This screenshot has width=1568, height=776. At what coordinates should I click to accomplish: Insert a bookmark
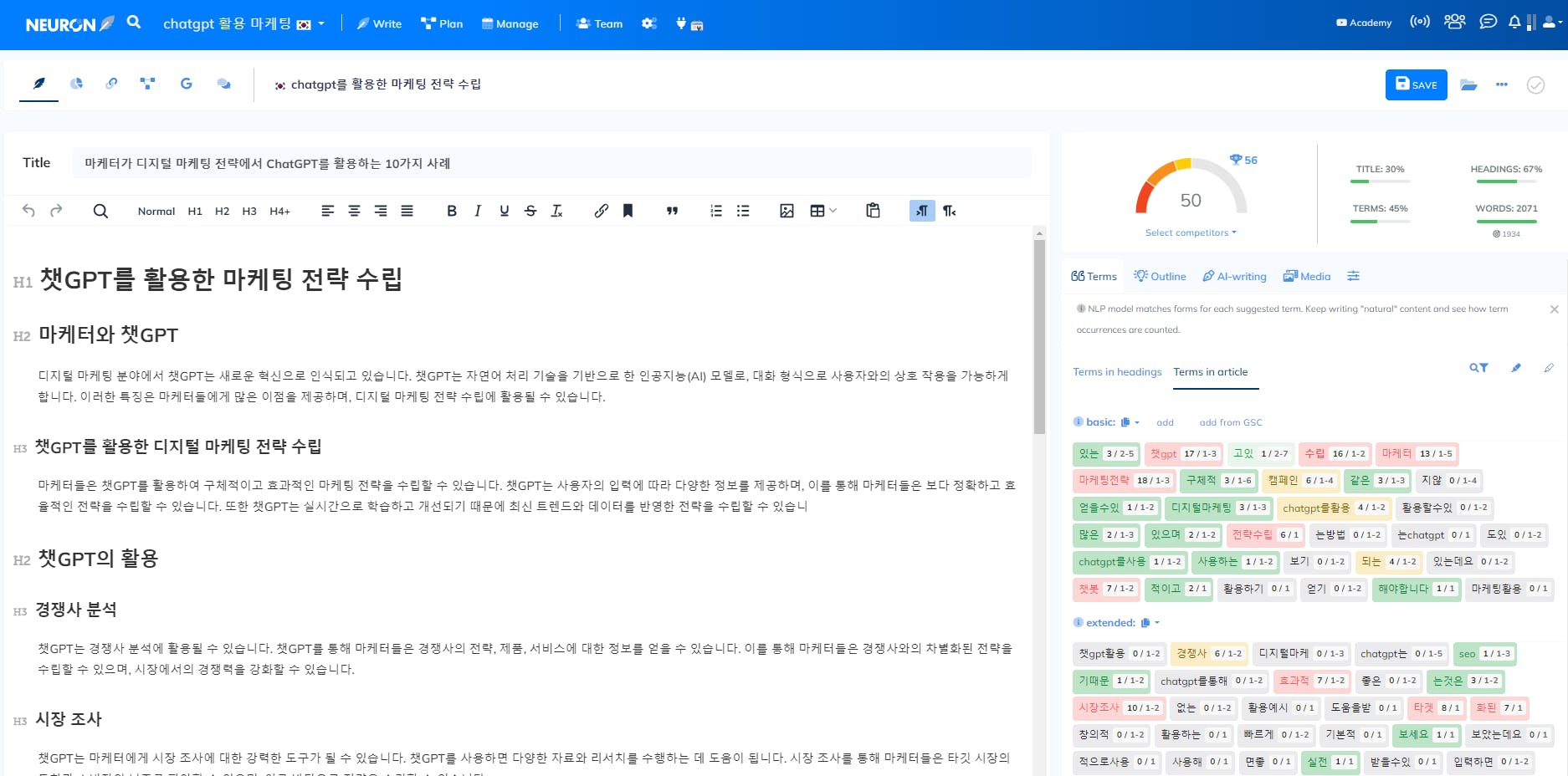pos(628,211)
